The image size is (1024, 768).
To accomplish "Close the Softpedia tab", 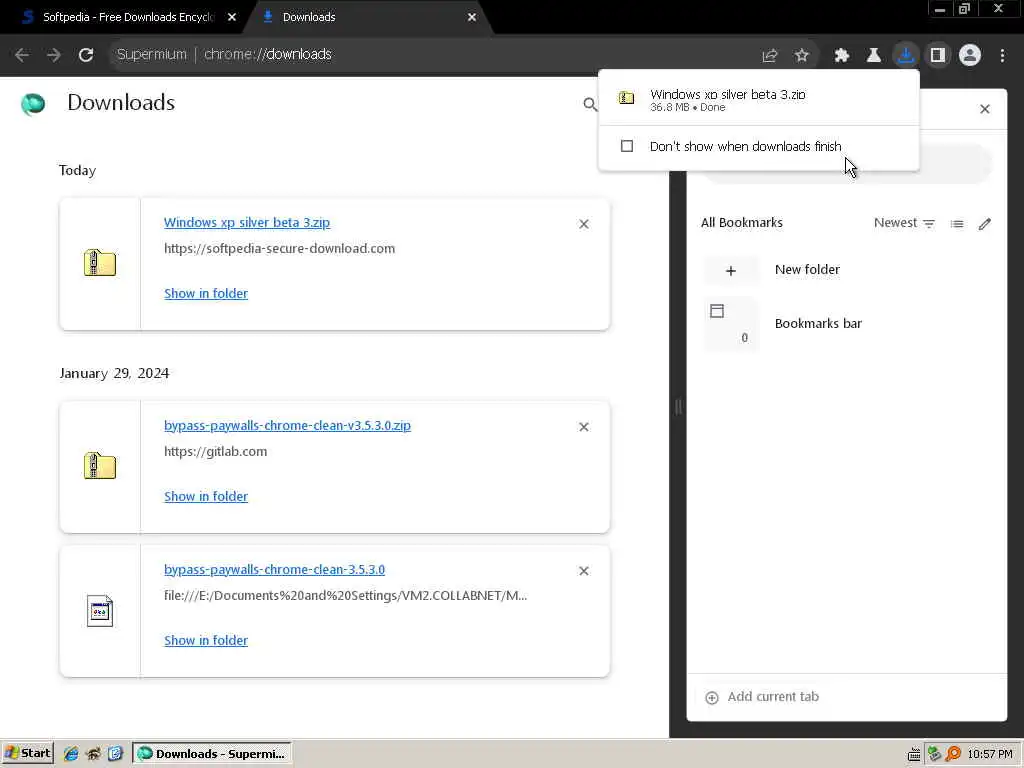I will (232, 18).
